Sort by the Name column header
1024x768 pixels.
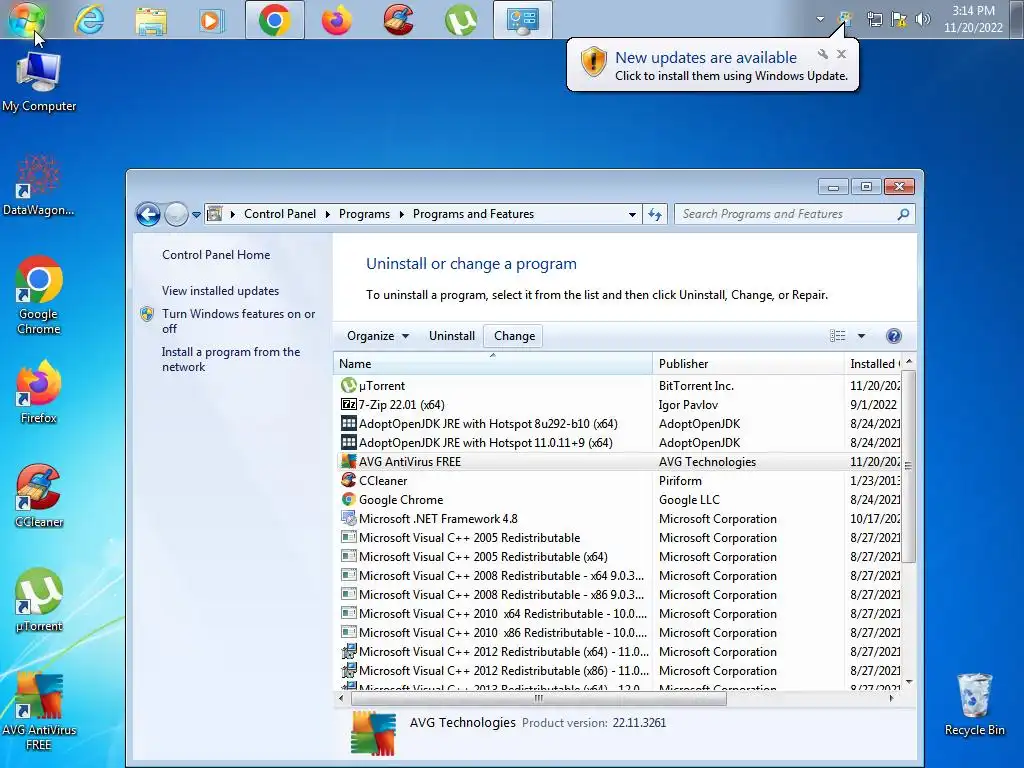pyautogui.click(x=493, y=364)
